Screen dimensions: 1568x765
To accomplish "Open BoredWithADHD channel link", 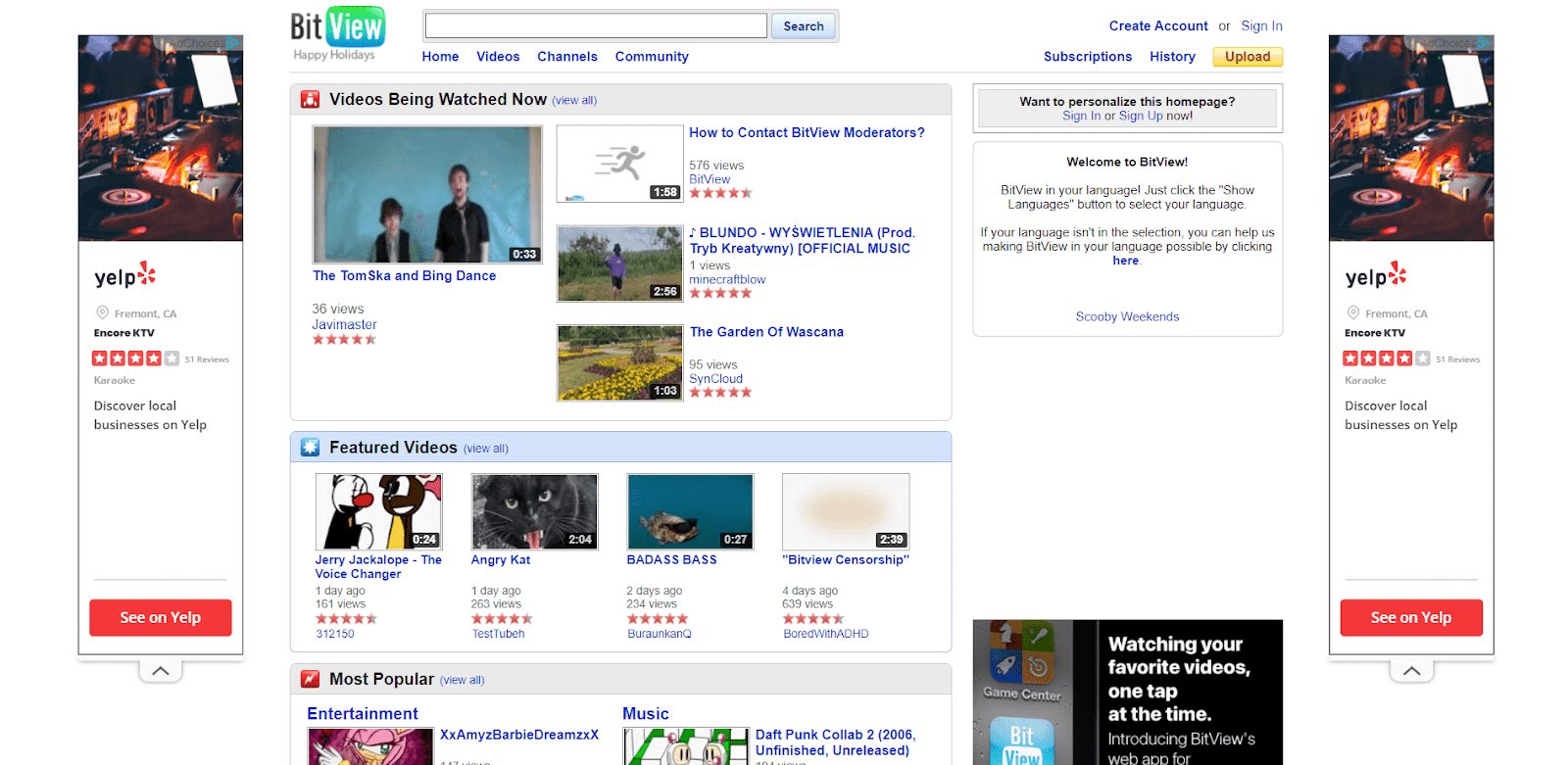I will pyautogui.click(x=826, y=634).
